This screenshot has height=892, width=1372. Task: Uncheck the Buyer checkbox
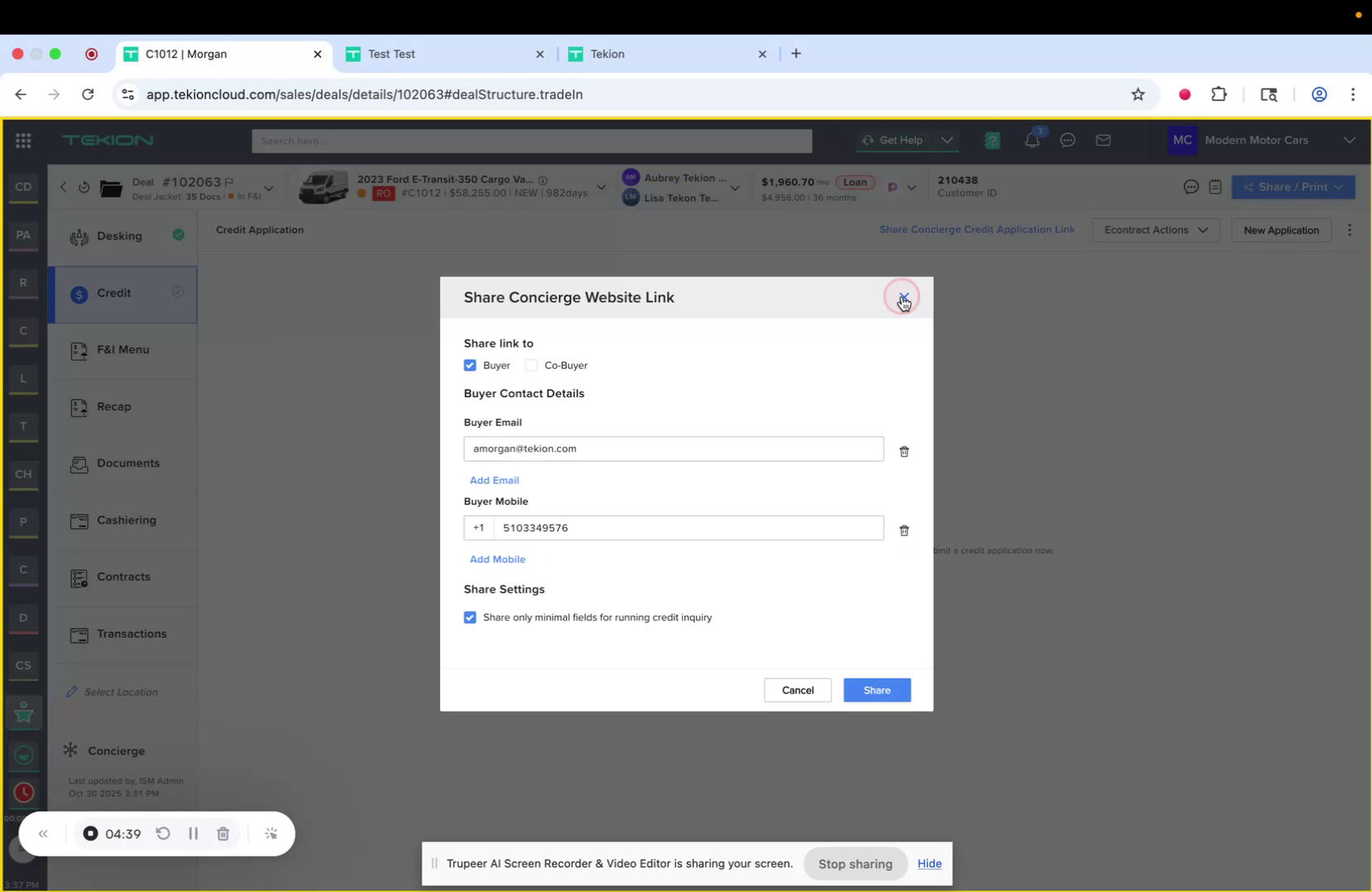coord(470,365)
